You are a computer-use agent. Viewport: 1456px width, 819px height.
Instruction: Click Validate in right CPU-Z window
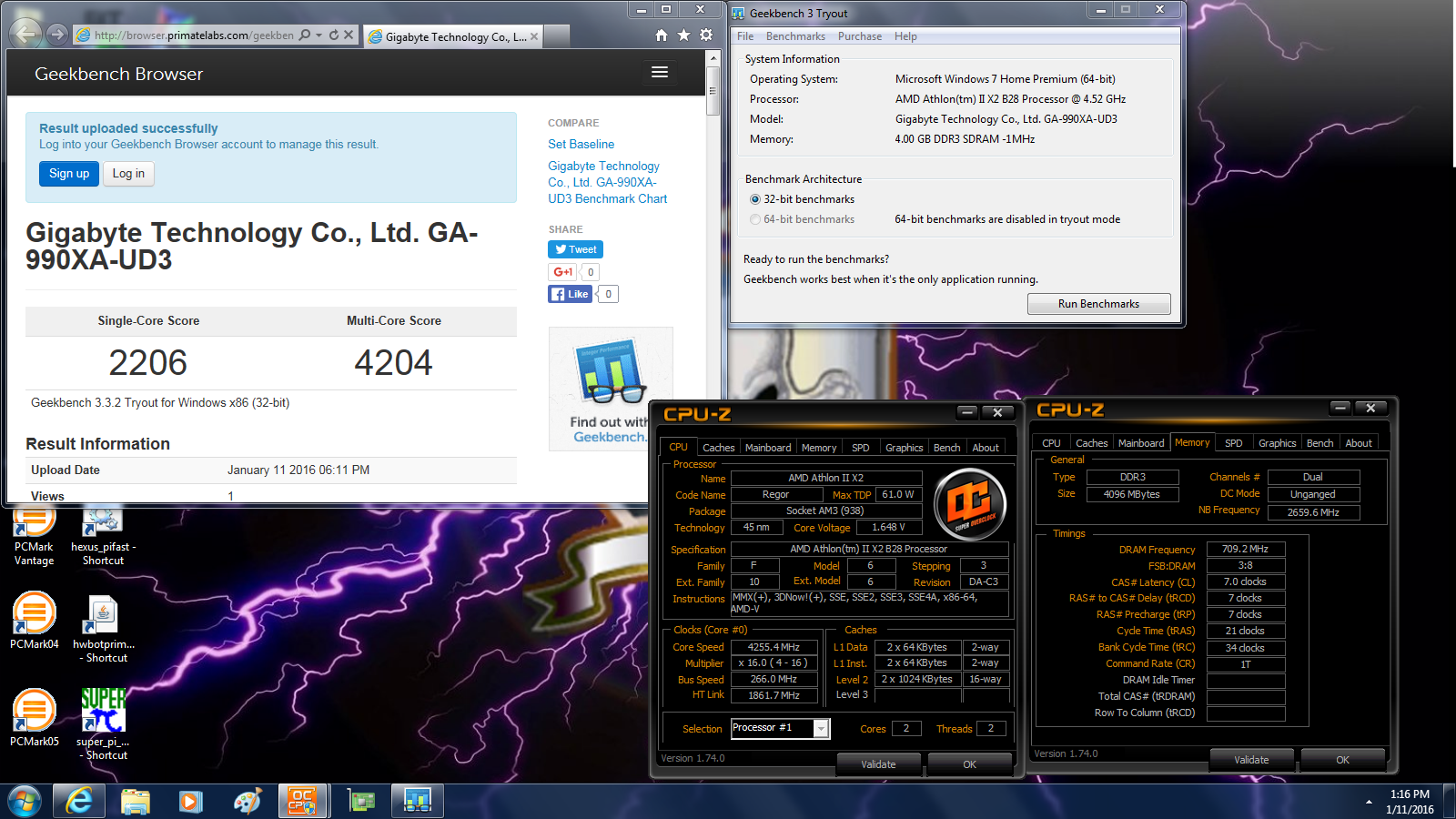click(1251, 760)
